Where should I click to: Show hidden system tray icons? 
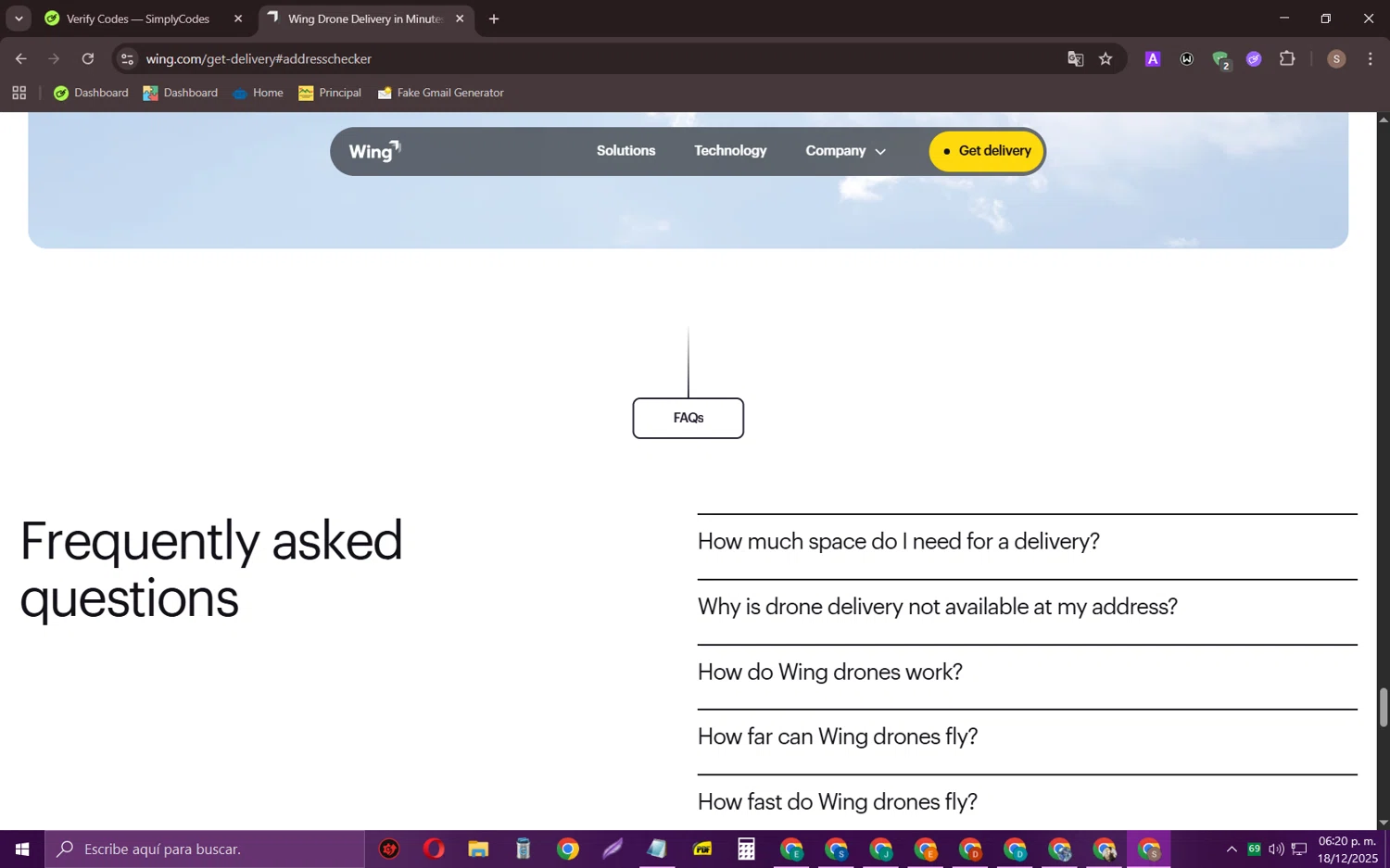1232,849
